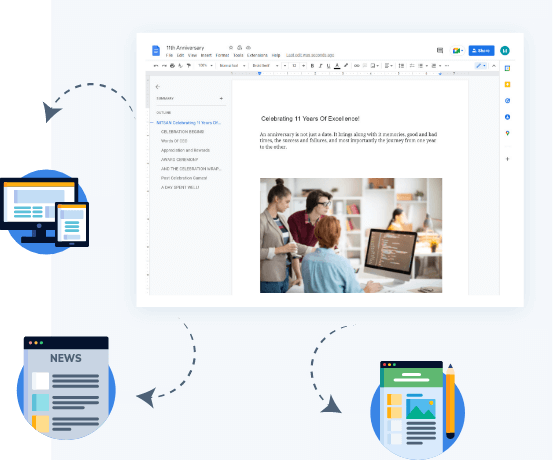Open the Numbered list dropdown

[x=436, y=66]
